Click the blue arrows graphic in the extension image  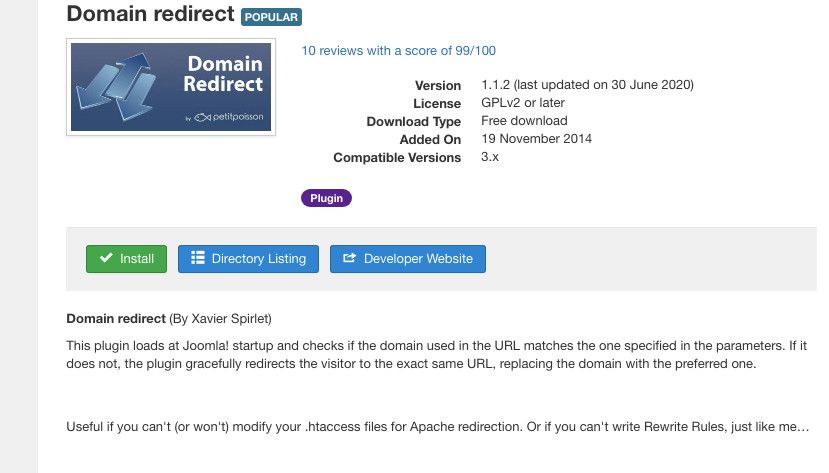point(117,87)
